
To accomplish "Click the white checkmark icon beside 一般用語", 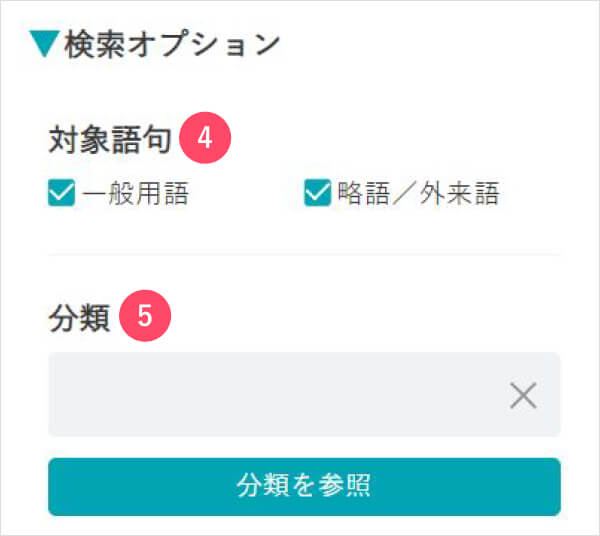I will [x=61, y=192].
